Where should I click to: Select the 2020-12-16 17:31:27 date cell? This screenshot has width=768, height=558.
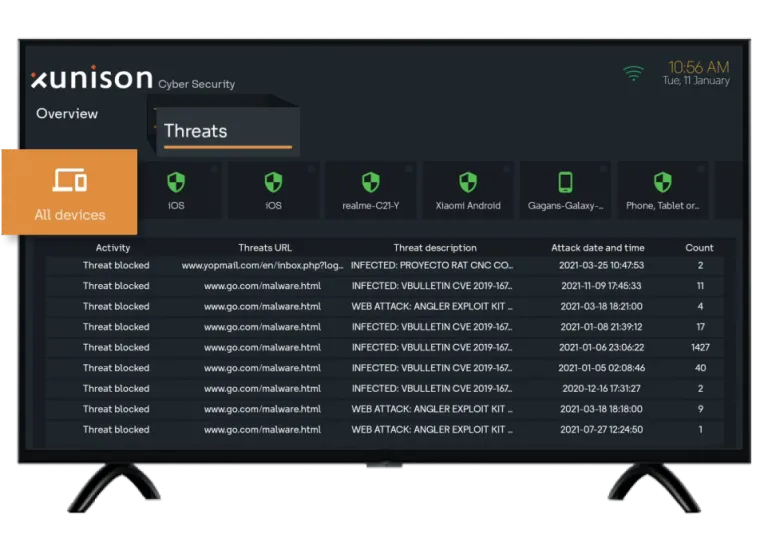[x=601, y=389]
